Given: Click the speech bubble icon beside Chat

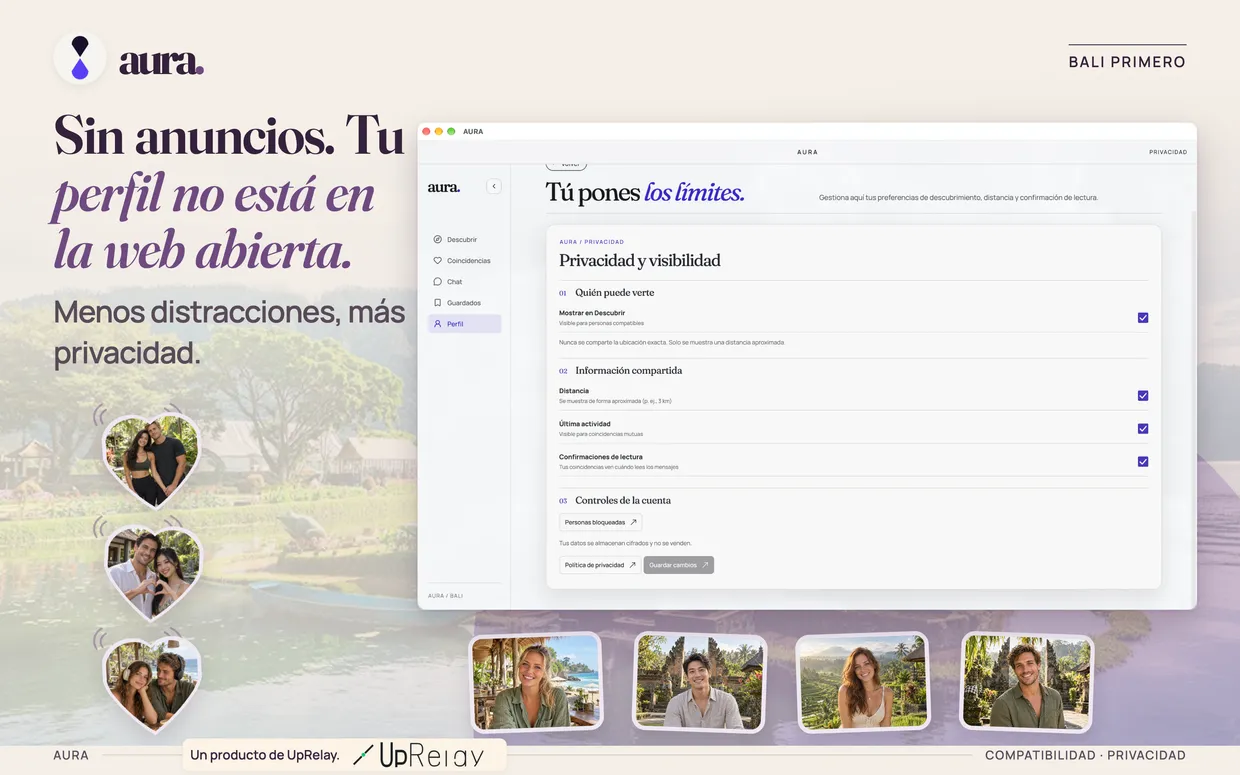Looking at the screenshot, I should [x=437, y=282].
